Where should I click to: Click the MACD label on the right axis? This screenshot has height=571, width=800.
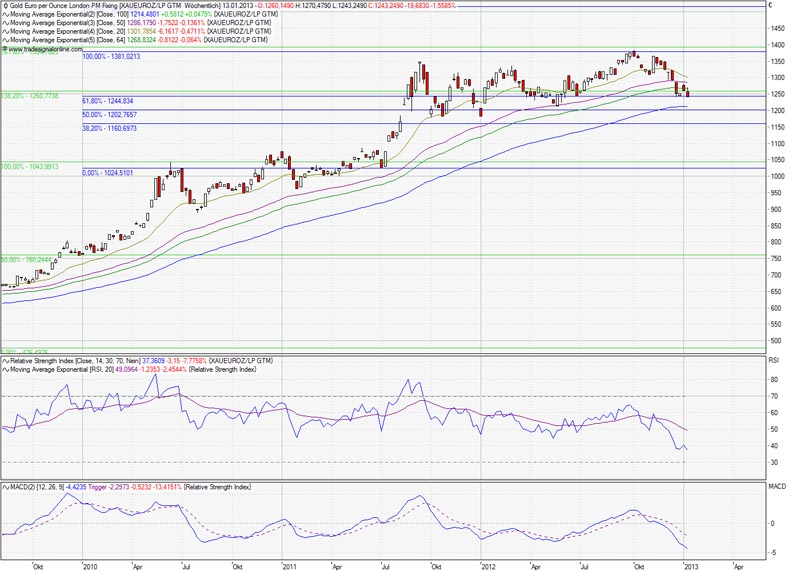777,487
